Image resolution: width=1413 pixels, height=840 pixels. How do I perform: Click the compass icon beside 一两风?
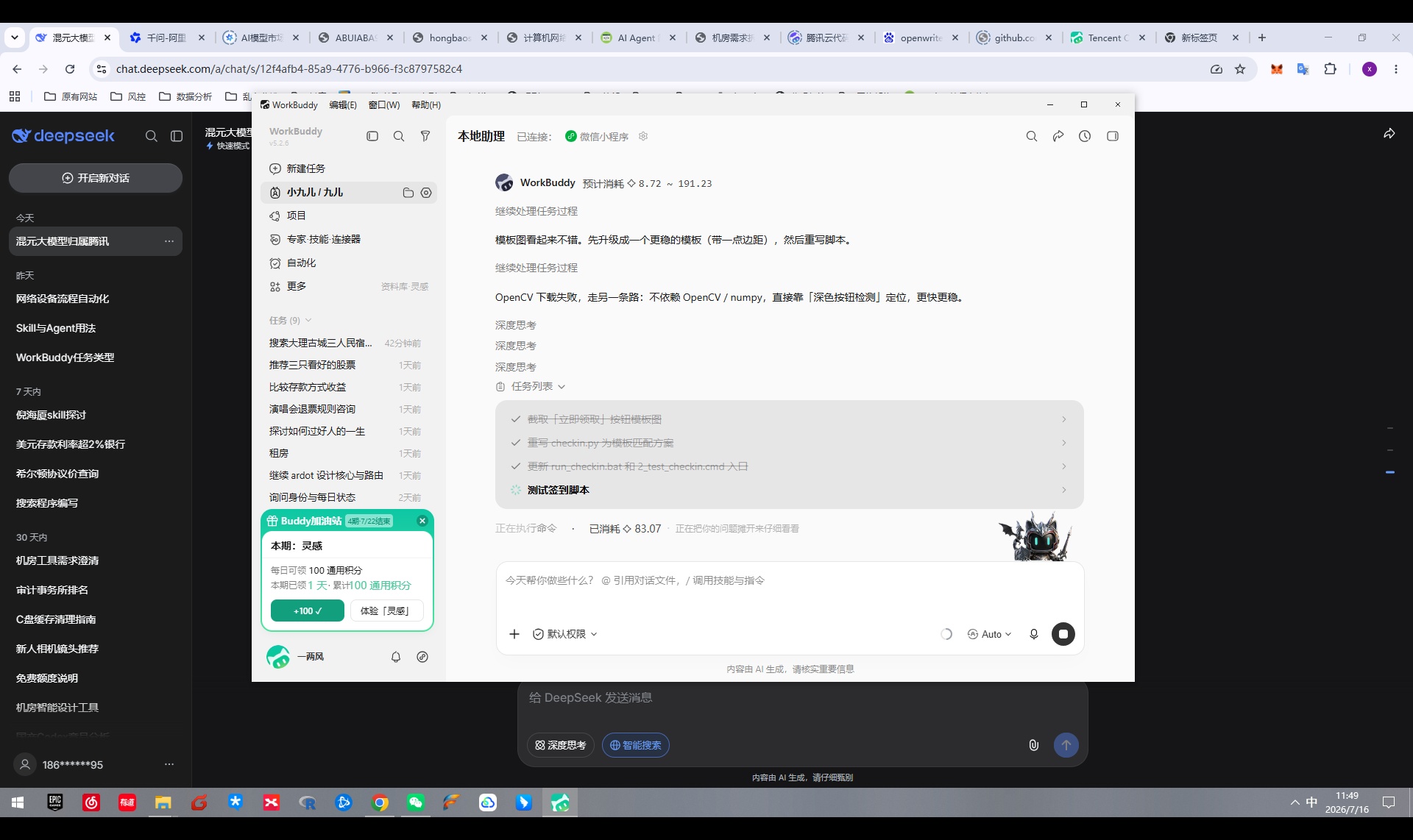click(x=422, y=657)
